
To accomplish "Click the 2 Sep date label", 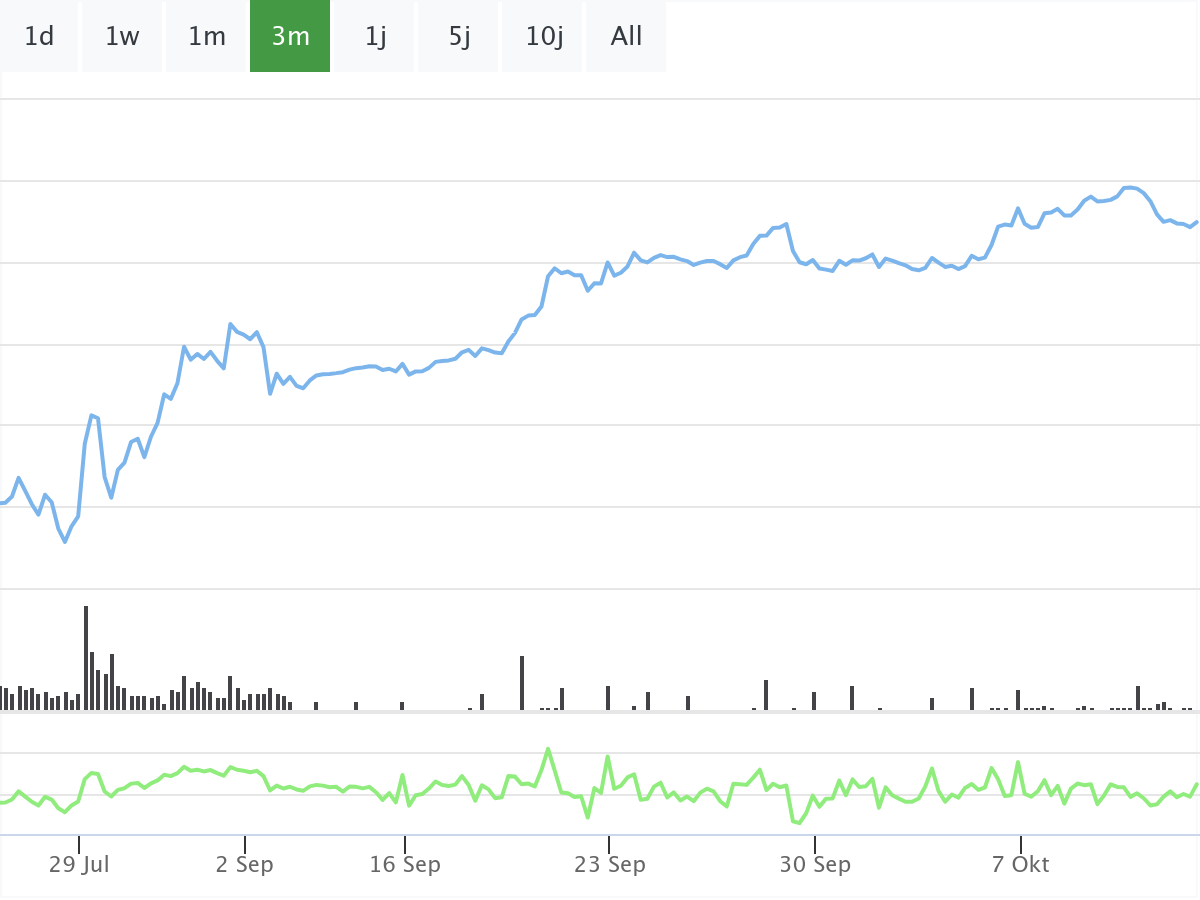I will 244,865.
